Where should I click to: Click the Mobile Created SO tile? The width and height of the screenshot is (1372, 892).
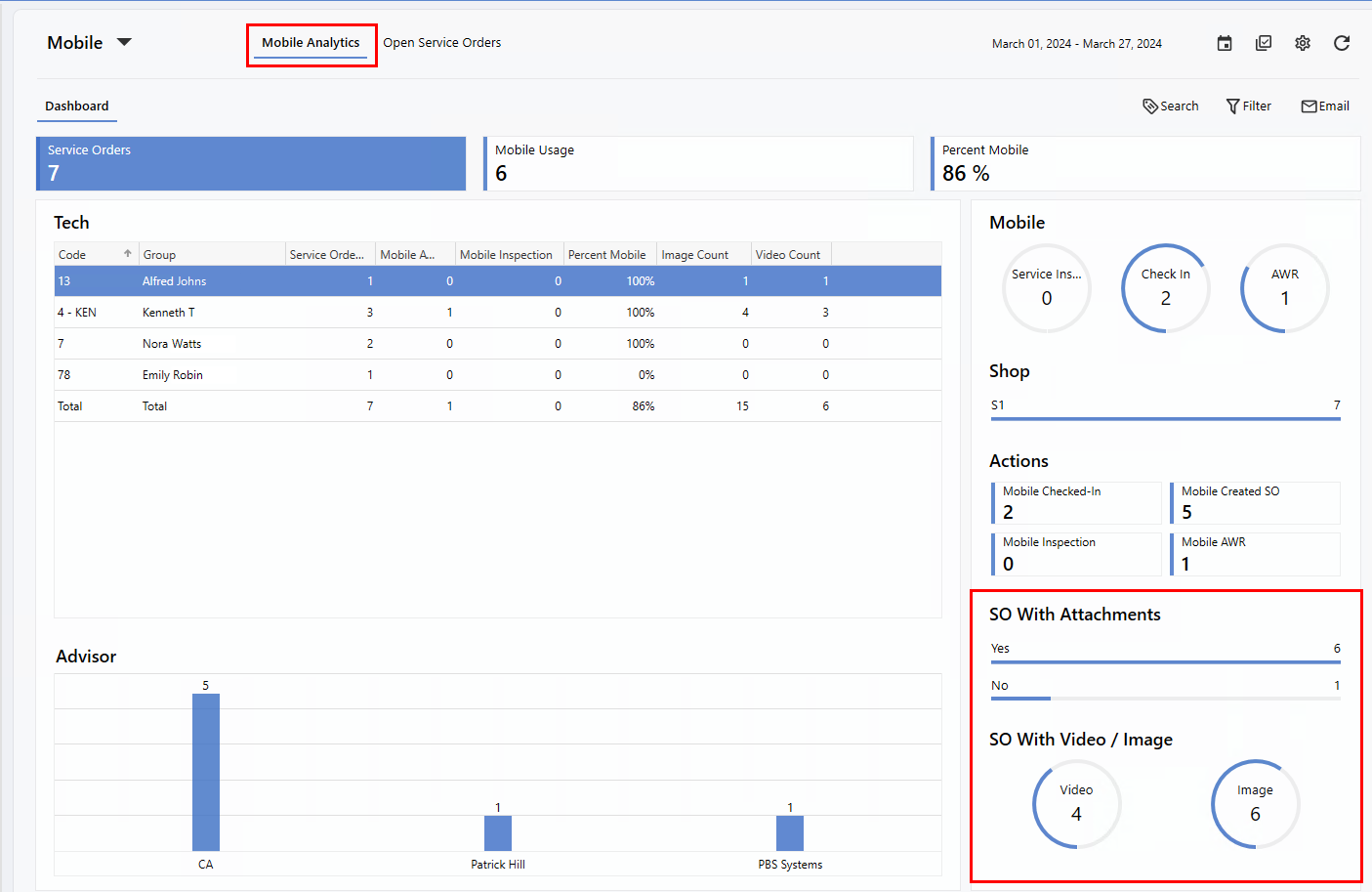pos(1255,503)
